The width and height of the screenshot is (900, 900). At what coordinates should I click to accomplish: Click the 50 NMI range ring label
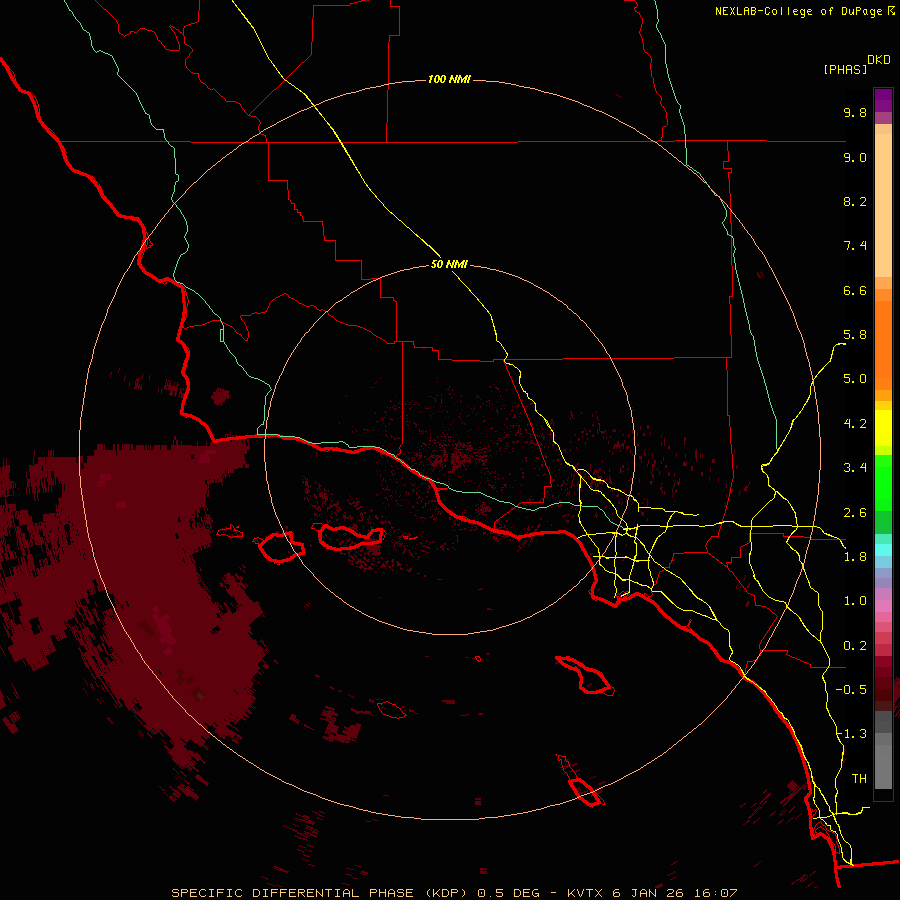click(449, 265)
